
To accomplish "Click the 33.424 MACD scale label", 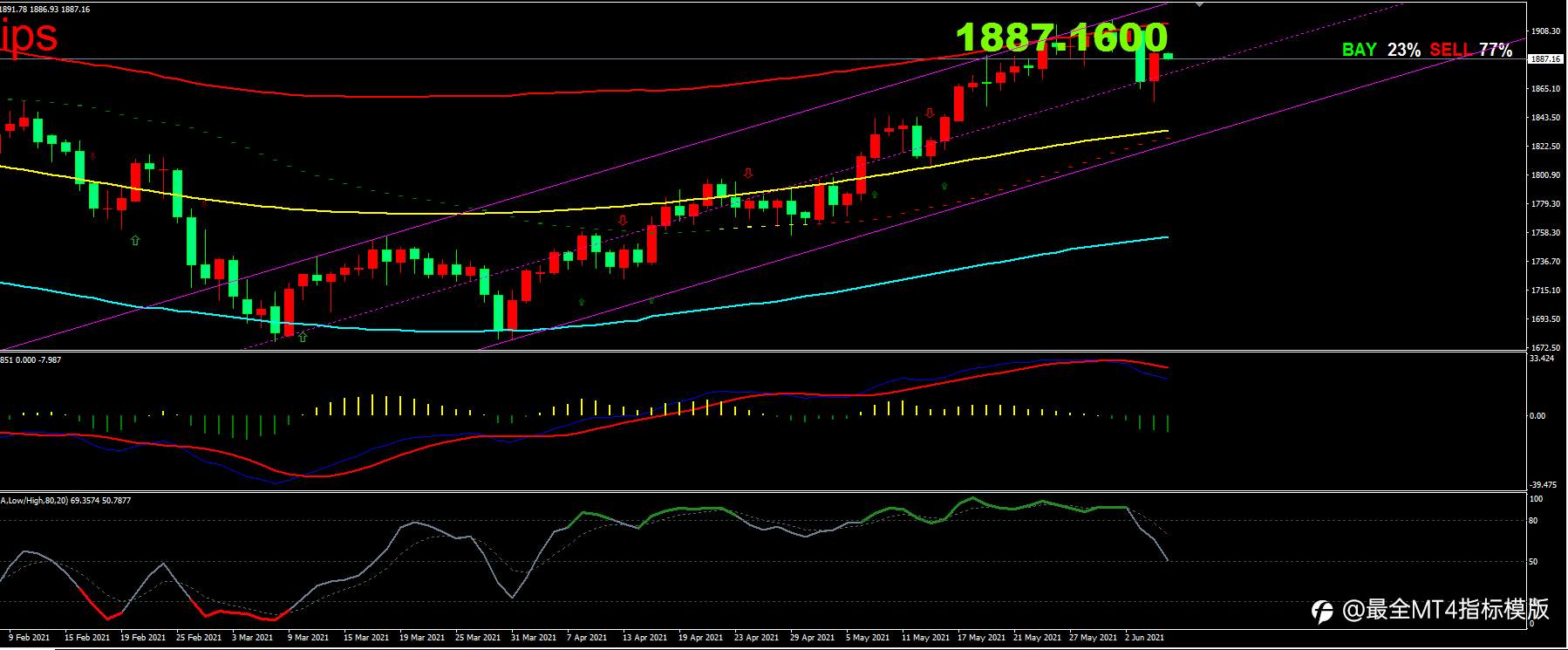I will [x=1542, y=359].
